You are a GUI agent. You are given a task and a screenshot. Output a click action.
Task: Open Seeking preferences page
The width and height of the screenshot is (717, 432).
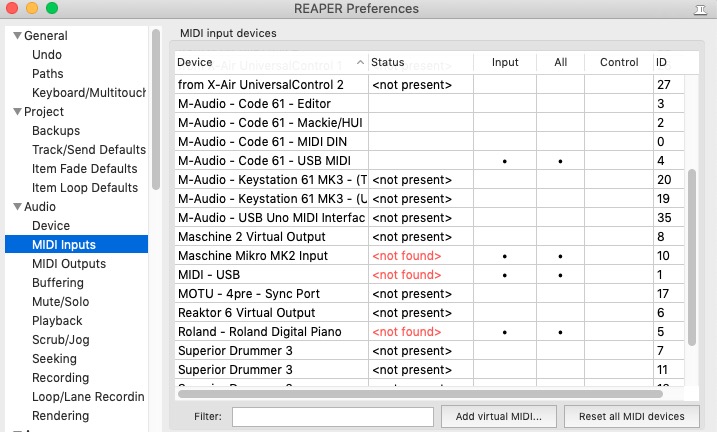54,359
